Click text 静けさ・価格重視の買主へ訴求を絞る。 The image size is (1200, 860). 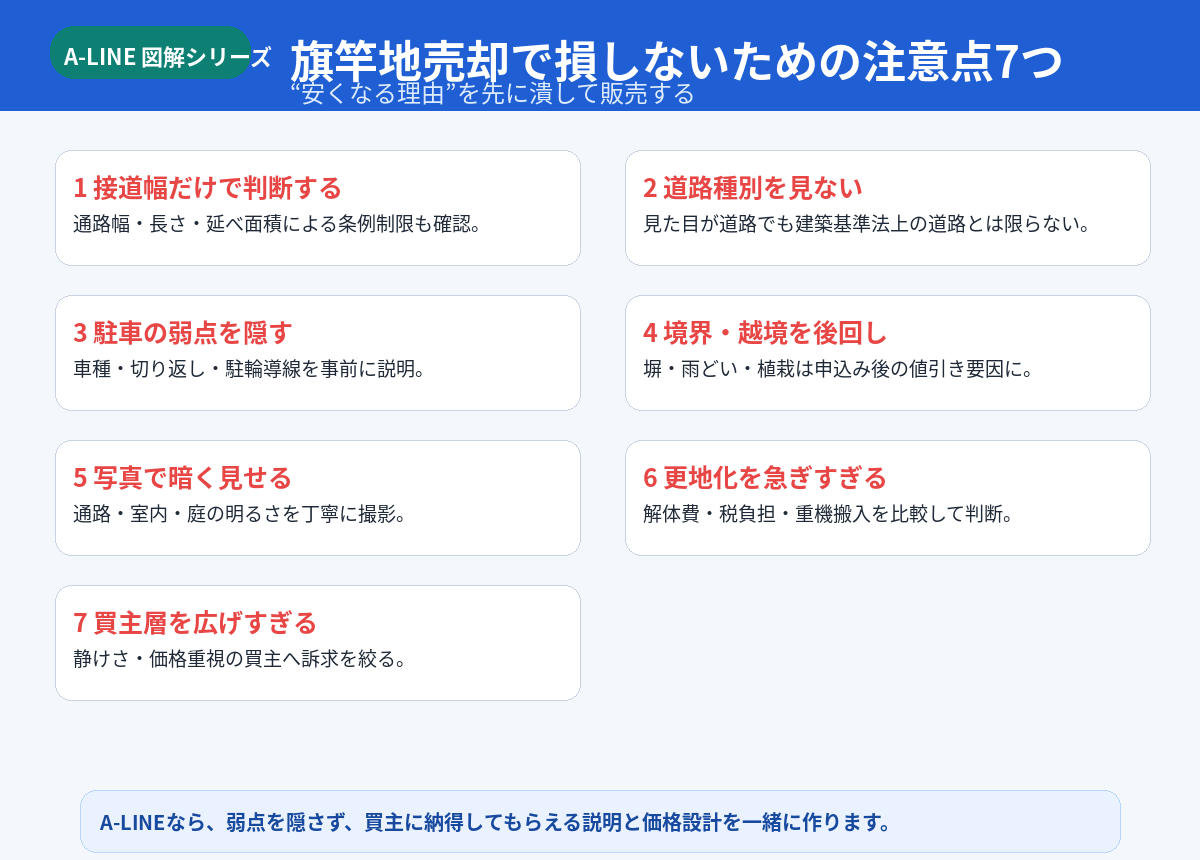point(240,658)
